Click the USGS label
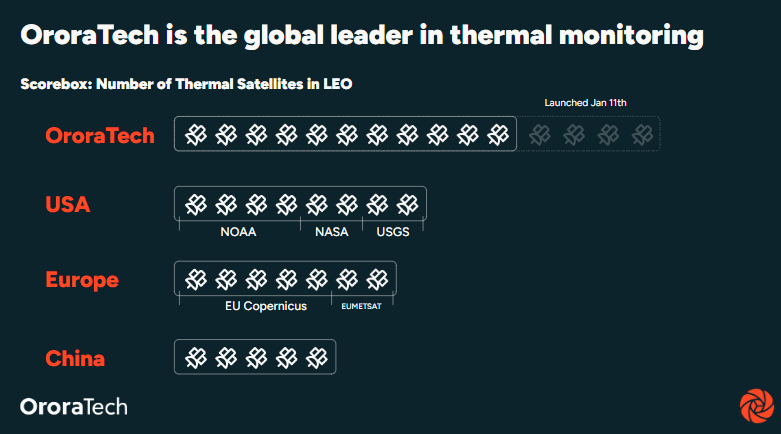This screenshot has height=434, width=781. (393, 232)
